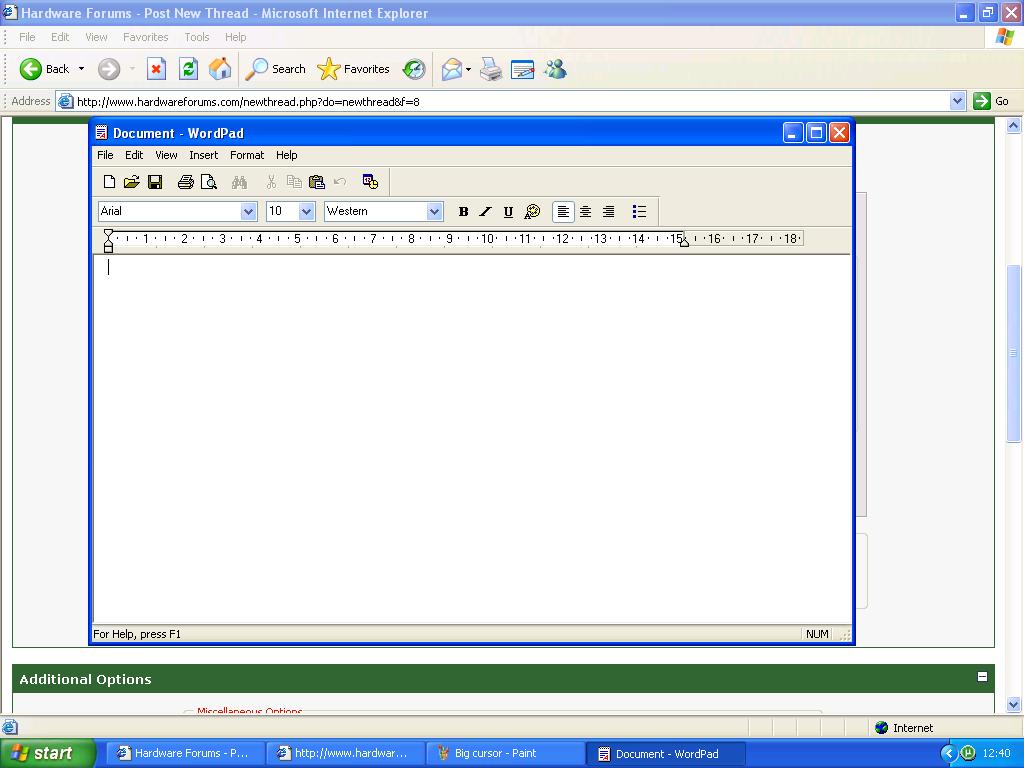Click the uTorrent tray icon
This screenshot has width=1024, height=768.
click(x=968, y=753)
